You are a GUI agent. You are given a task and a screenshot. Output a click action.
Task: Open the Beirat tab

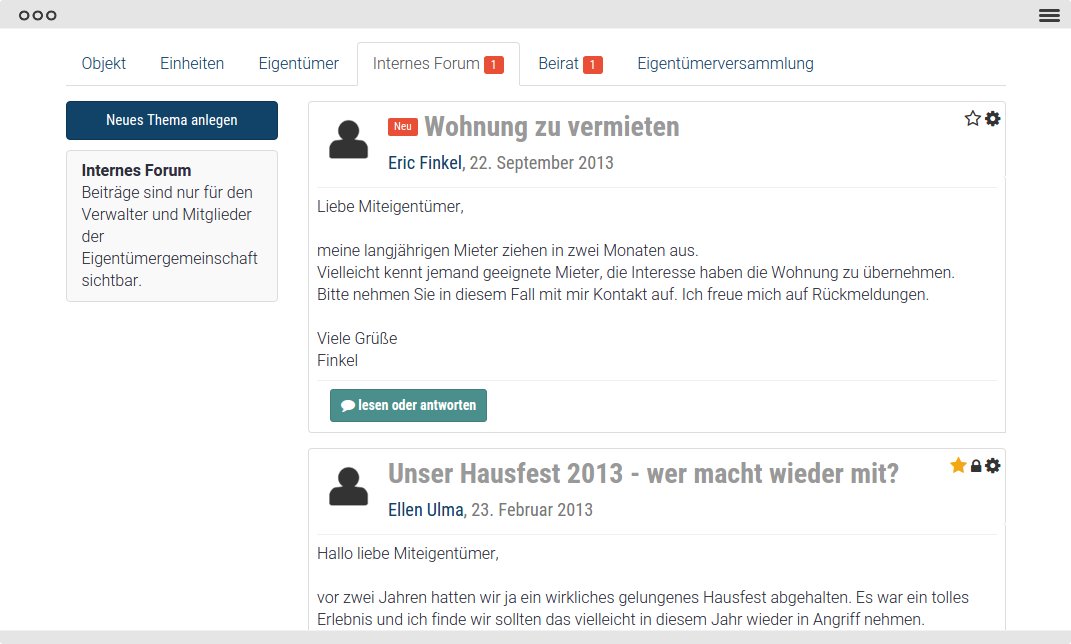(x=558, y=64)
